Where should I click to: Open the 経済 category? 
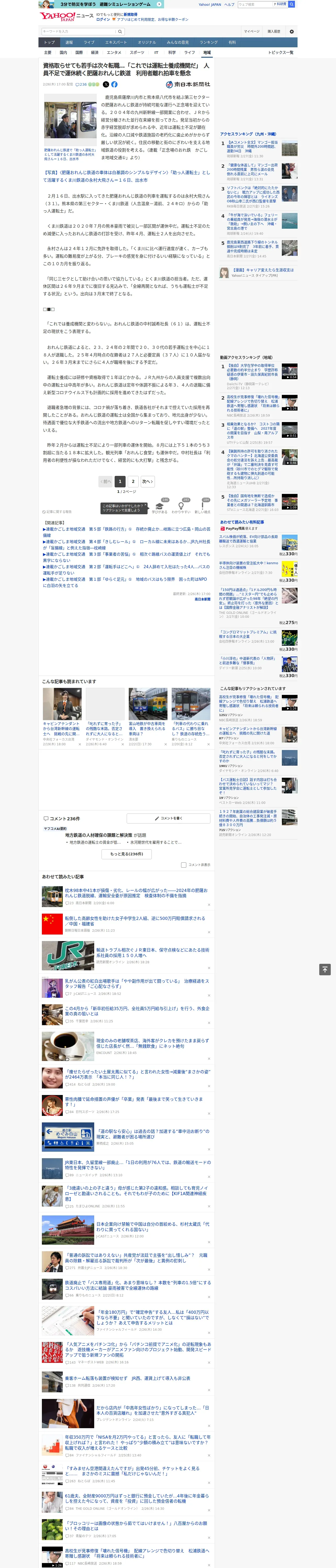94,53
